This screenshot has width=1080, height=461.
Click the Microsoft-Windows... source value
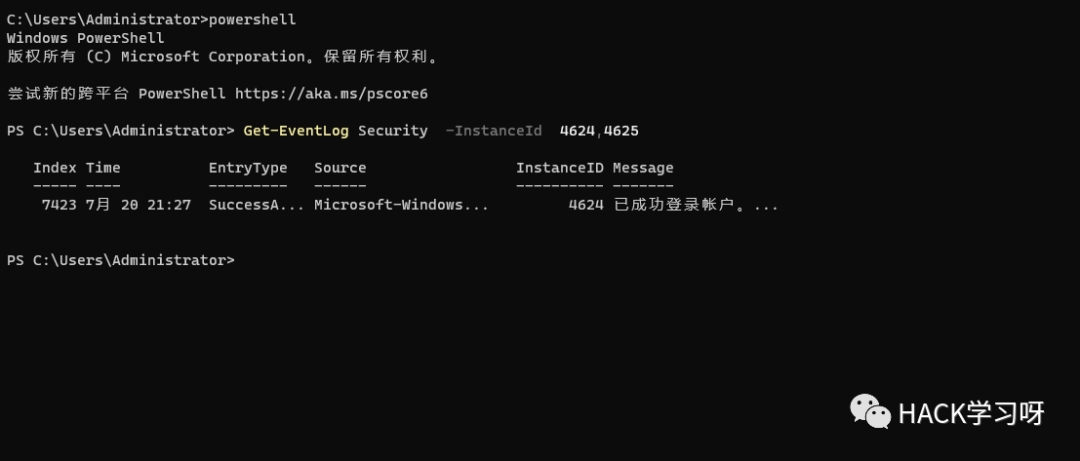(x=402, y=205)
